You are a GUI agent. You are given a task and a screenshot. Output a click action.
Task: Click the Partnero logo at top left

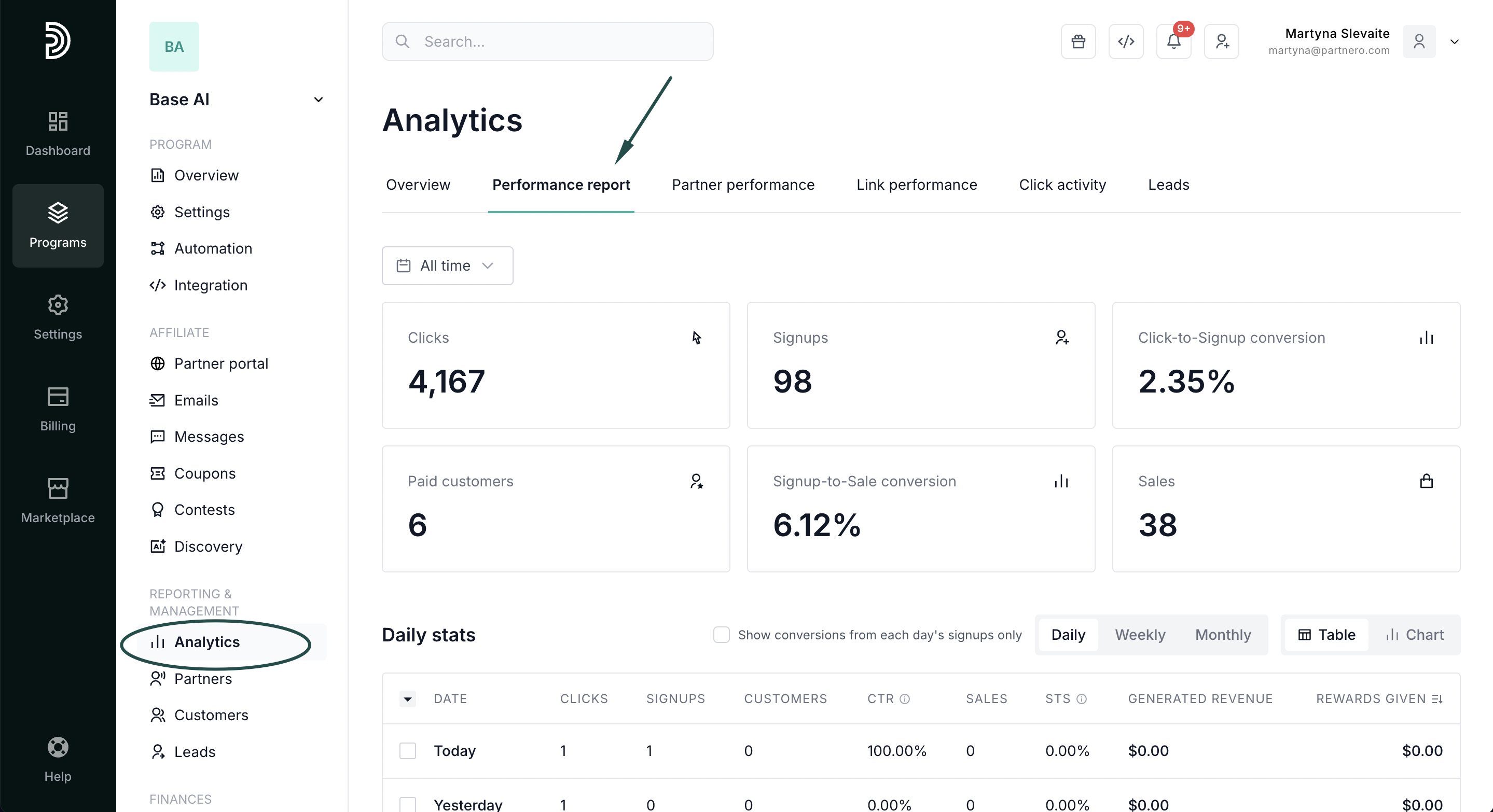(58, 40)
